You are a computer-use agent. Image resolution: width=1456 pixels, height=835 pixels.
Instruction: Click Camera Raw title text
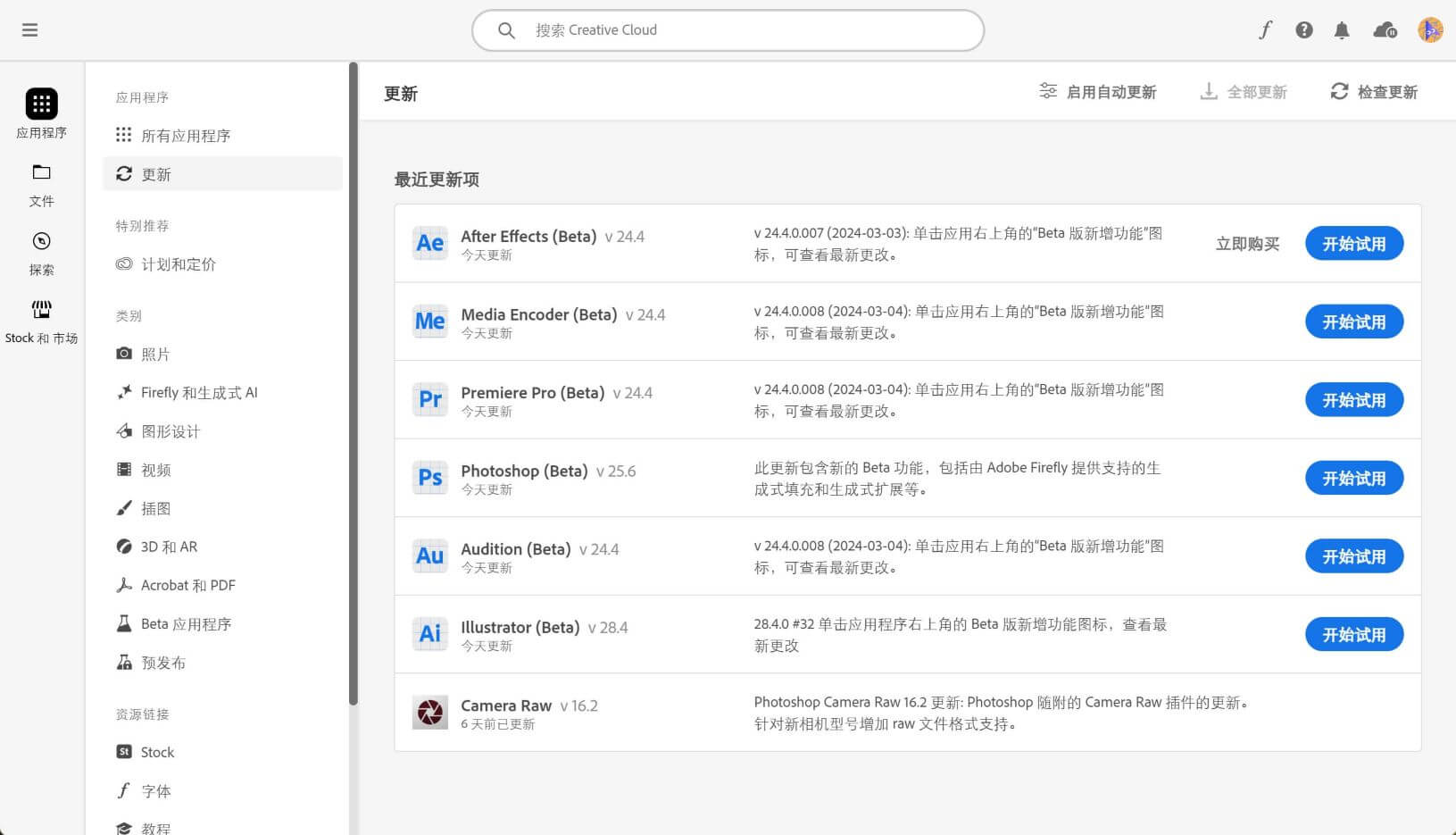point(506,706)
